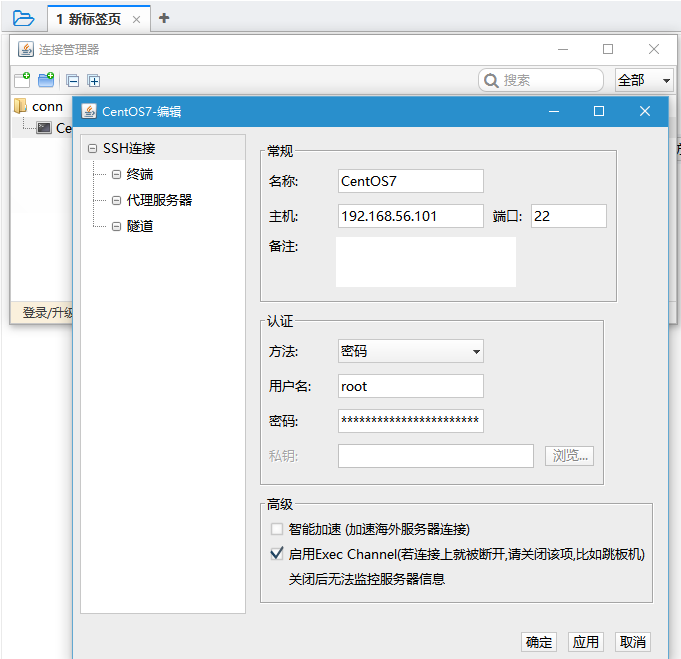The height and width of the screenshot is (659, 681).
Task: Open the folder icon beside the tab bar
Action: point(23,18)
